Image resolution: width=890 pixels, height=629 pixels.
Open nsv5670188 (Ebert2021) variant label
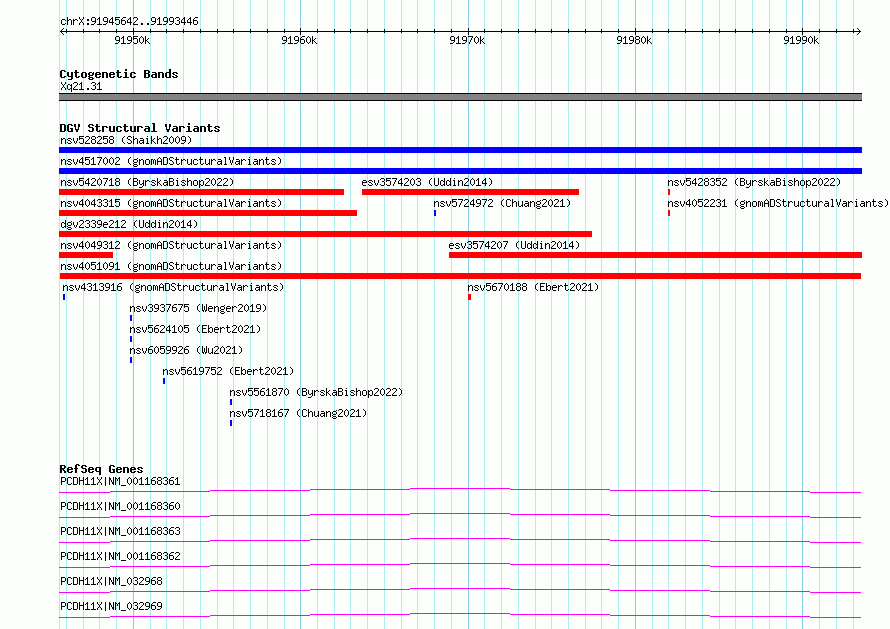(533, 287)
